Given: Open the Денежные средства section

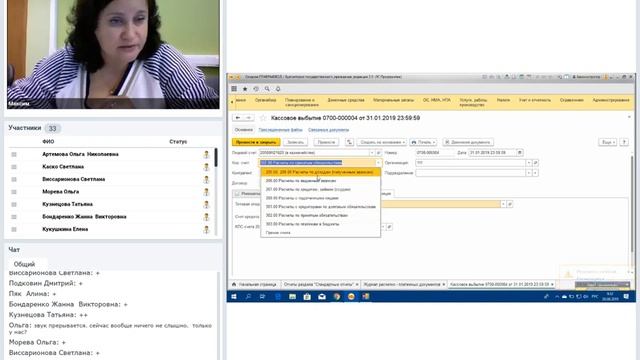Looking at the screenshot, I should (346, 100).
